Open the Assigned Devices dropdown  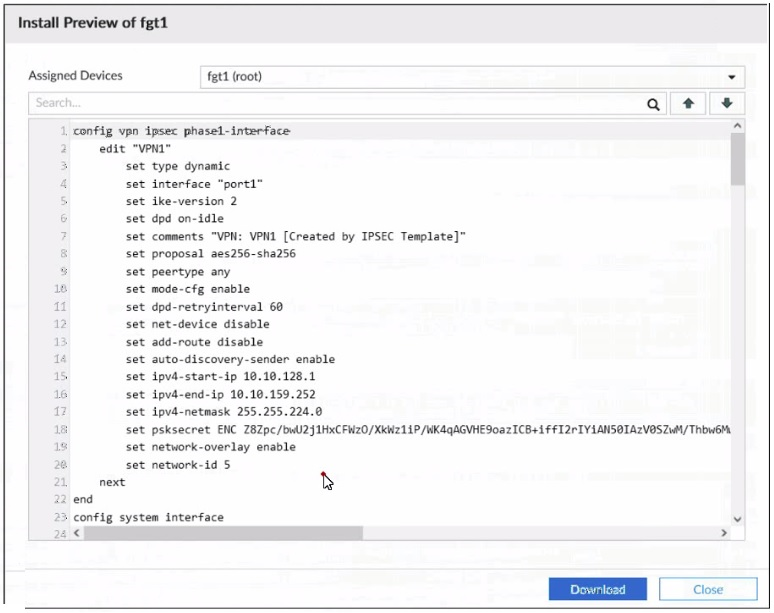472,77
